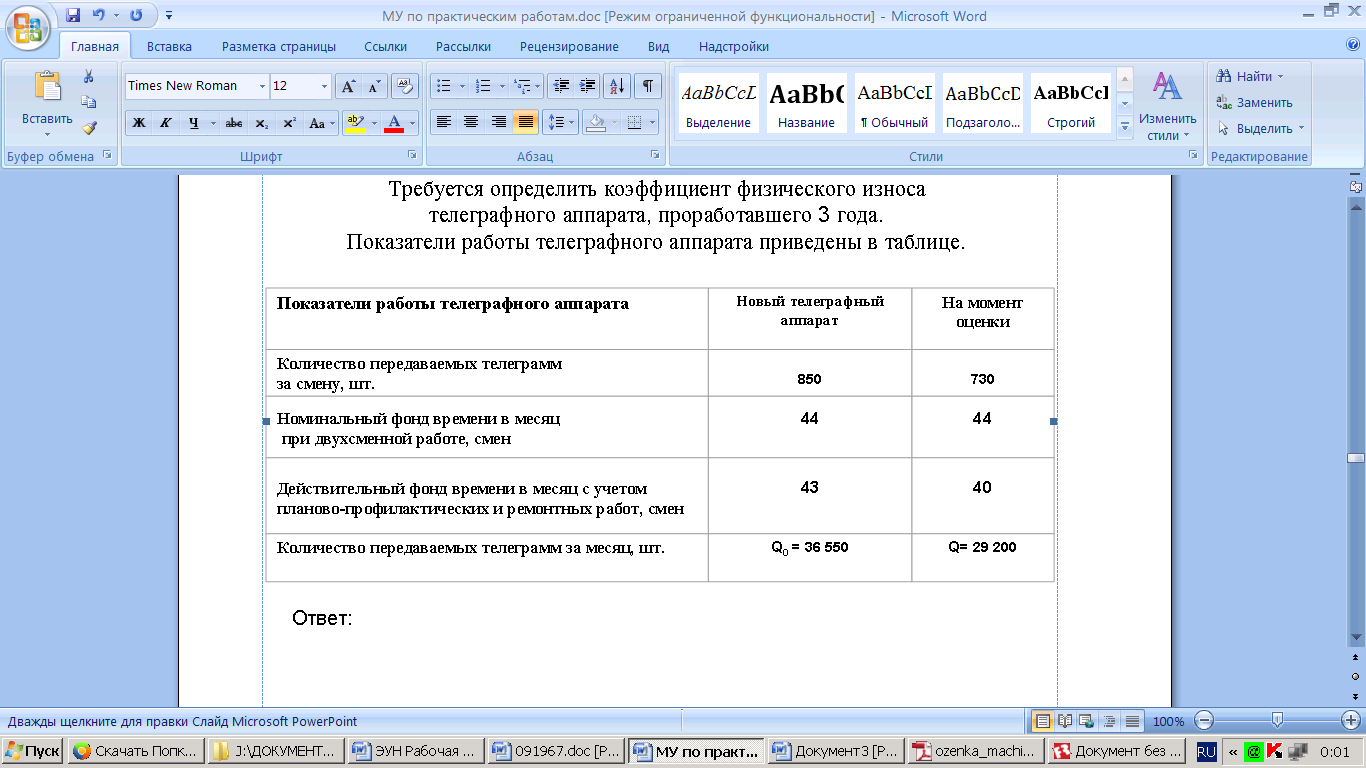Click Заменить in Editing group
Screen dimensions: 1366x768
pos(1254,102)
